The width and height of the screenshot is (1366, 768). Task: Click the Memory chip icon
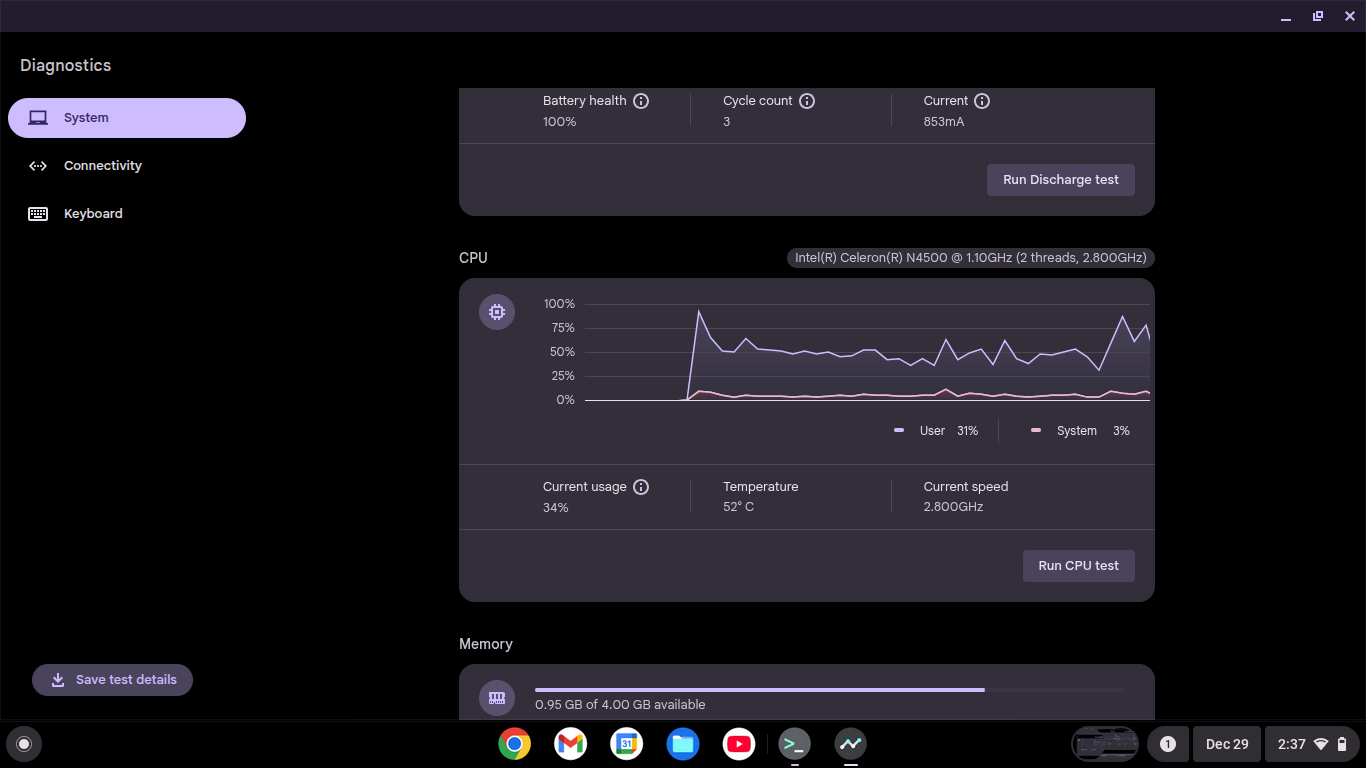tap(497, 698)
